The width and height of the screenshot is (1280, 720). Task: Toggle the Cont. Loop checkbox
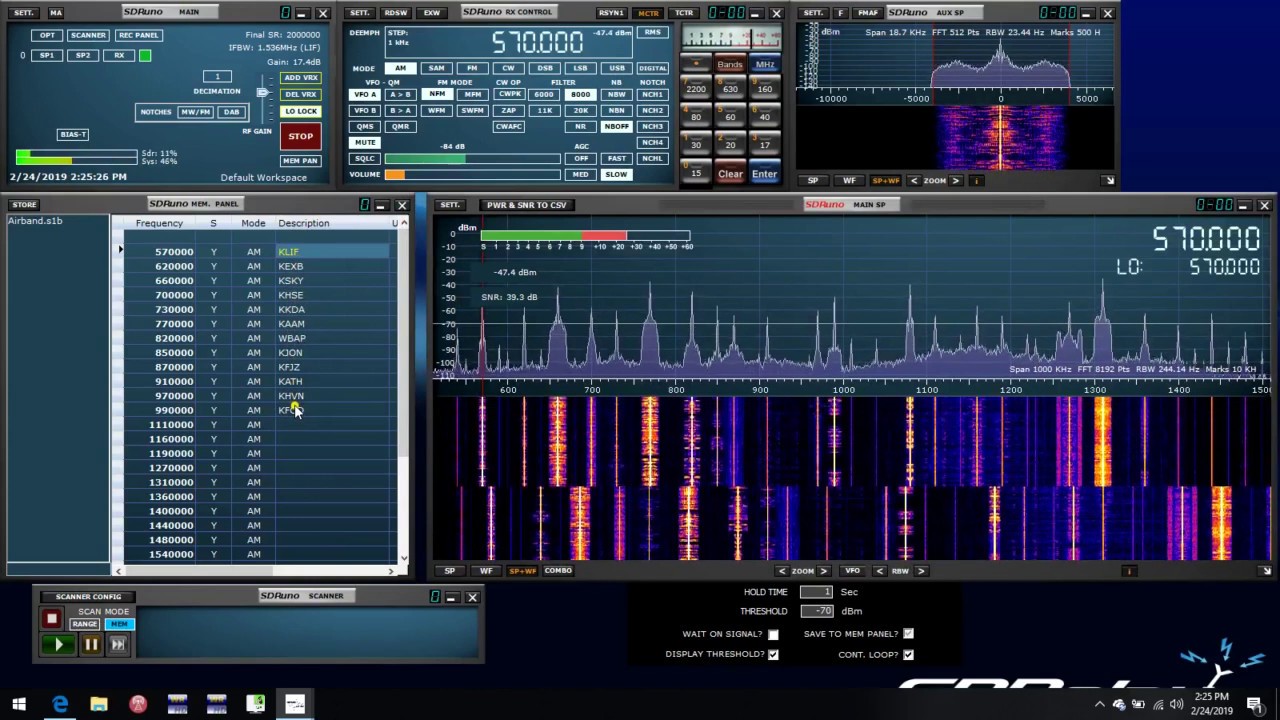[908, 655]
